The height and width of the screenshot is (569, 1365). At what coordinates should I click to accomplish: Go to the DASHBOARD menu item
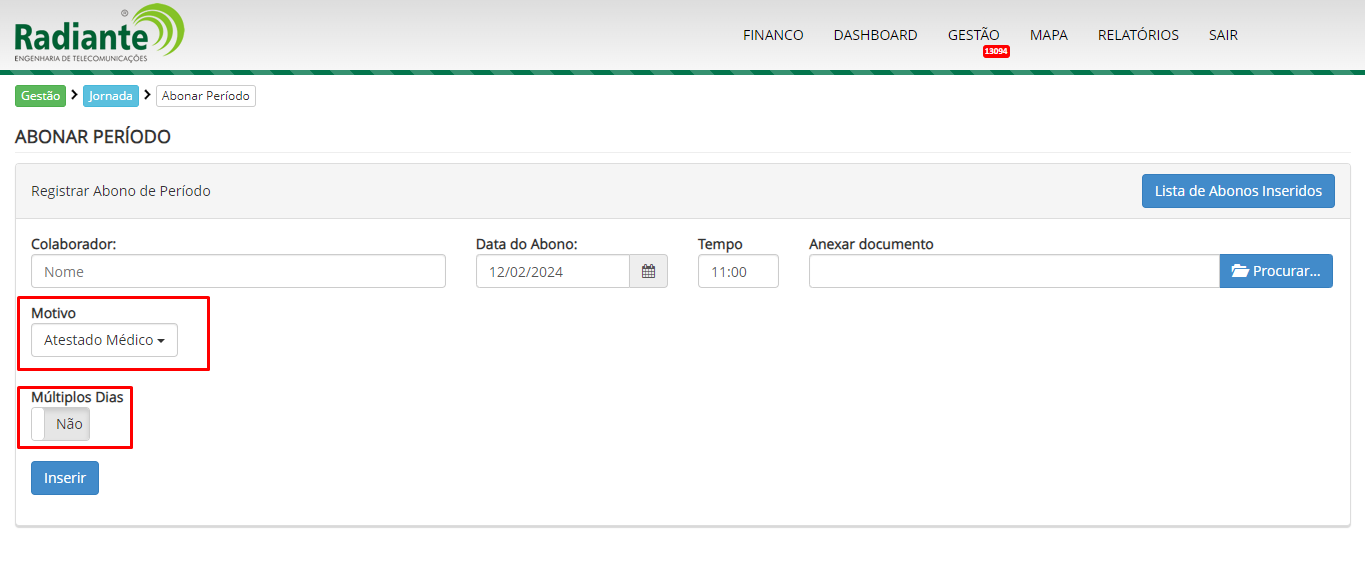pyautogui.click(x=875, y=35)
